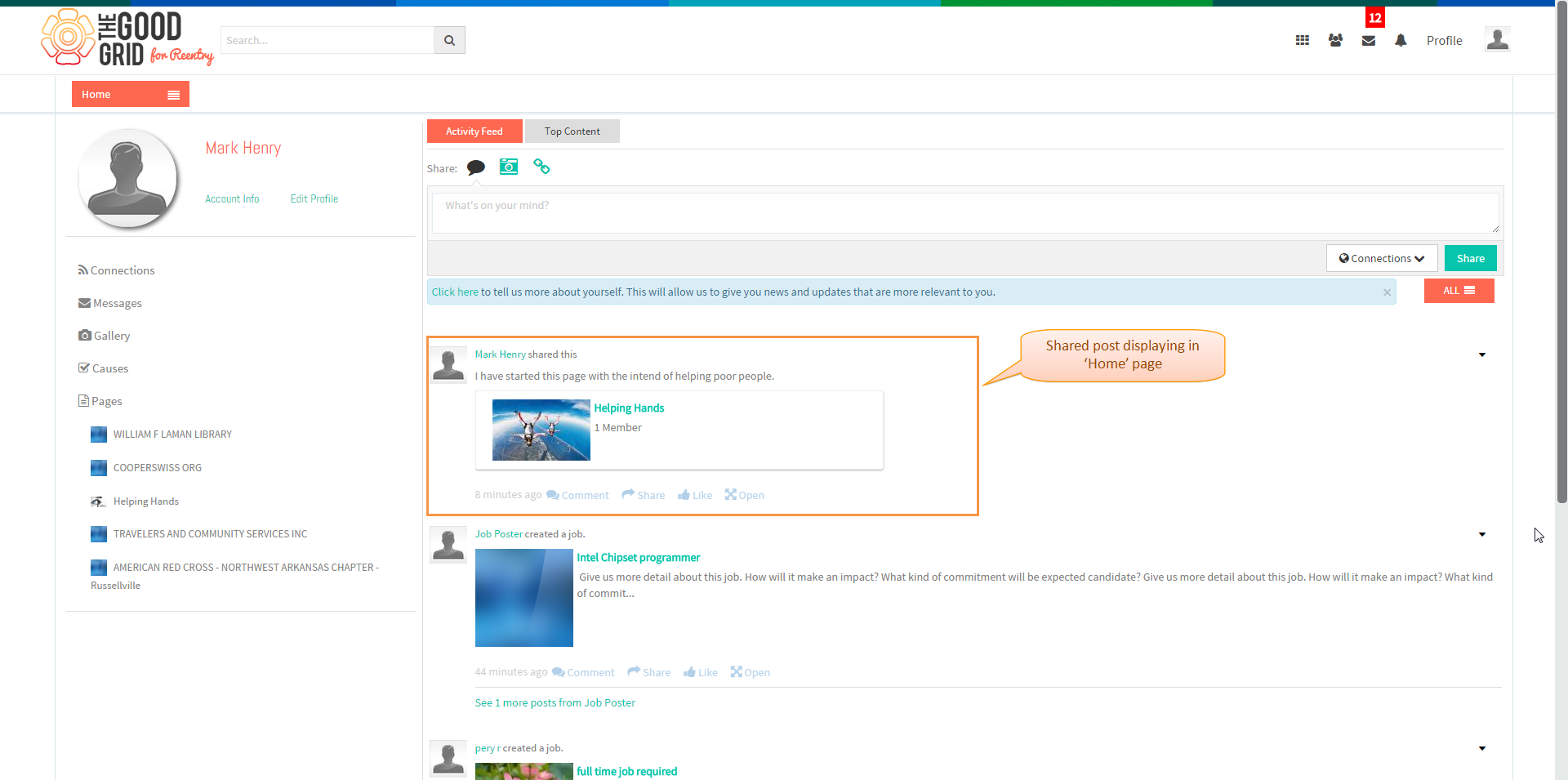
Task: Open Pages in the sidebar
Action: coord(100,401)
